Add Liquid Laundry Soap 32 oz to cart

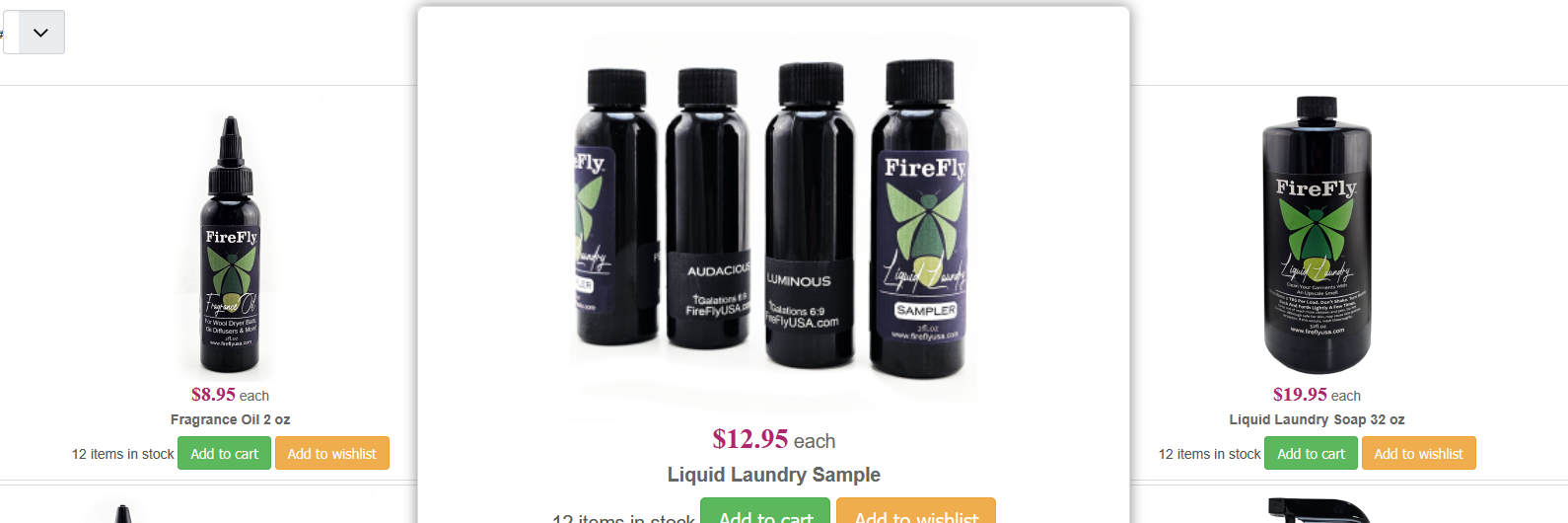1311,454
